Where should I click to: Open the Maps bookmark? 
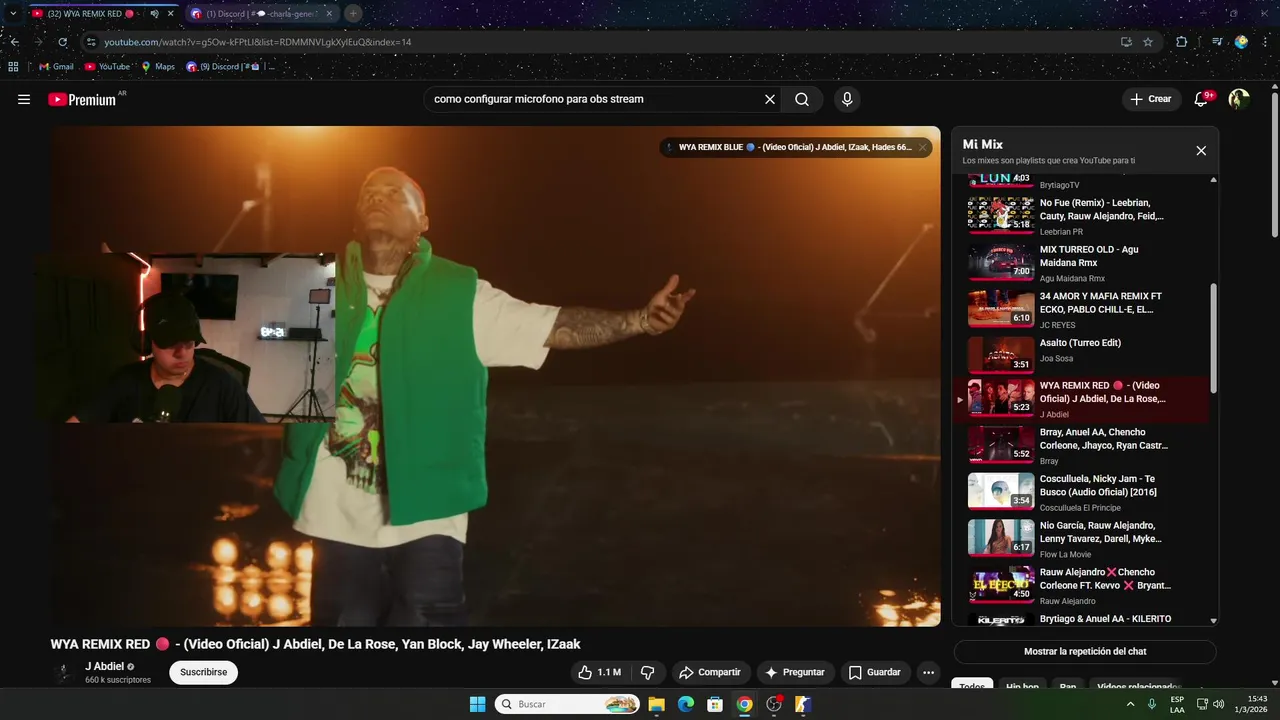[x=158, y=67]
